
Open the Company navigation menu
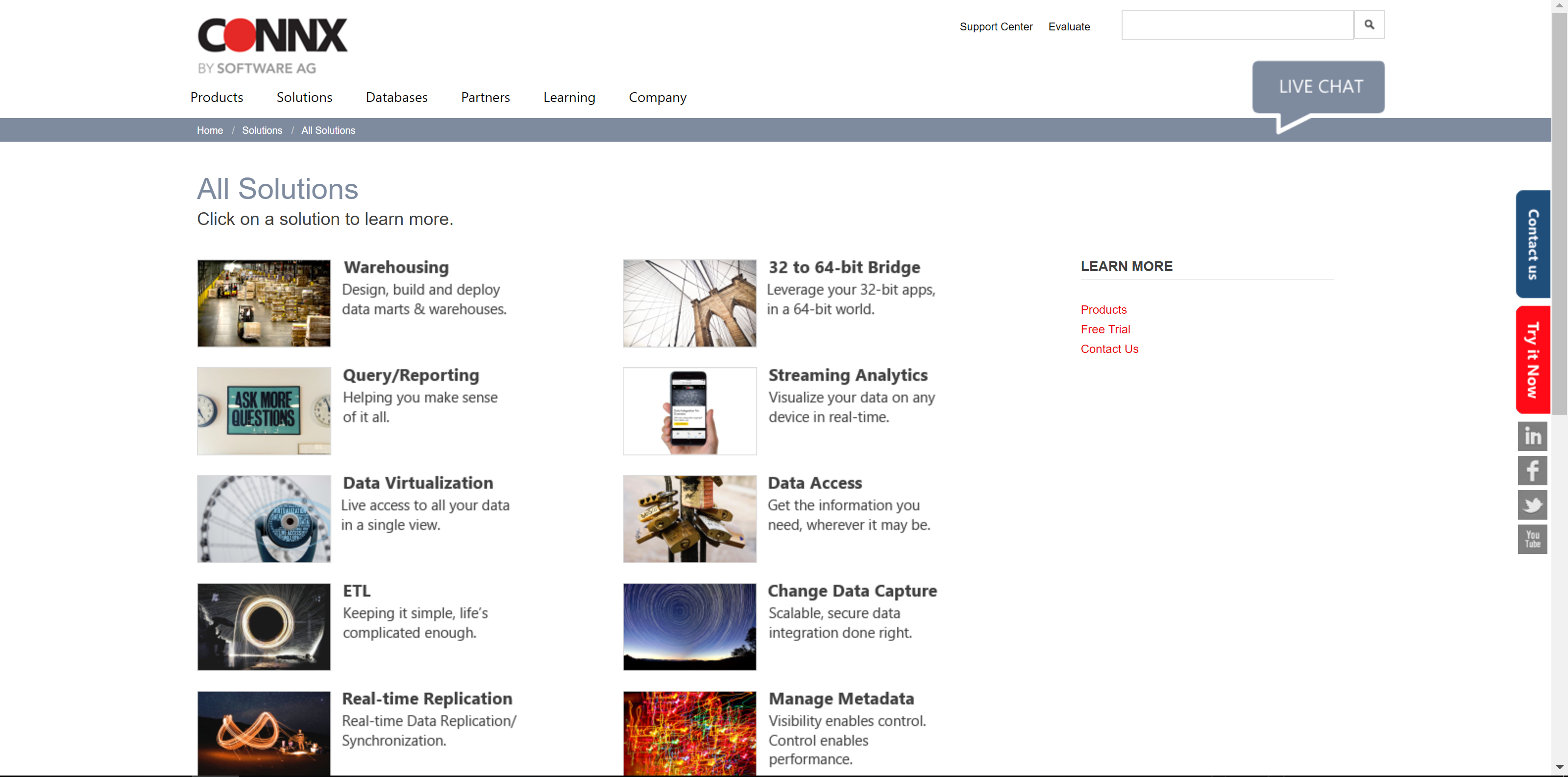point(658,98)
